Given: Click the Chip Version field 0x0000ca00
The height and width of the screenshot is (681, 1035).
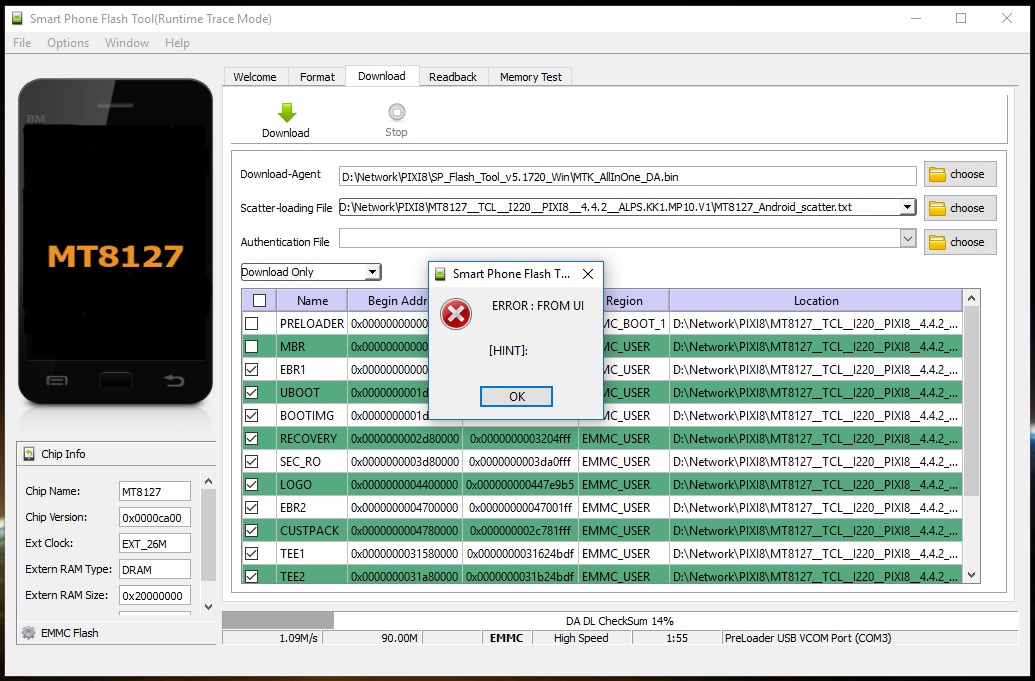Looking at the screenshot, I should coord(154,517).
